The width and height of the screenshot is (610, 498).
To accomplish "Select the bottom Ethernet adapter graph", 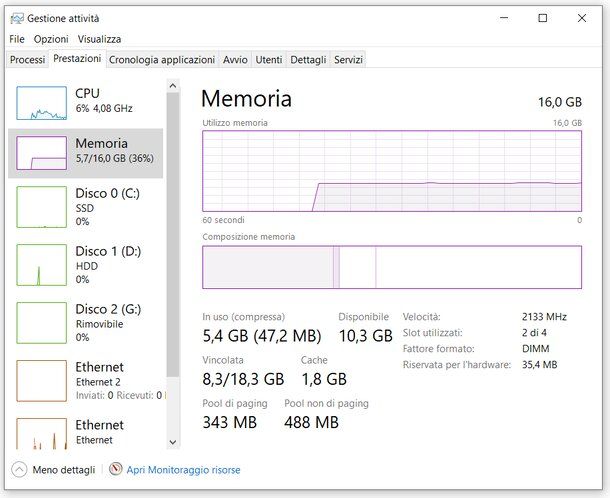I will (x=41, y=434).
